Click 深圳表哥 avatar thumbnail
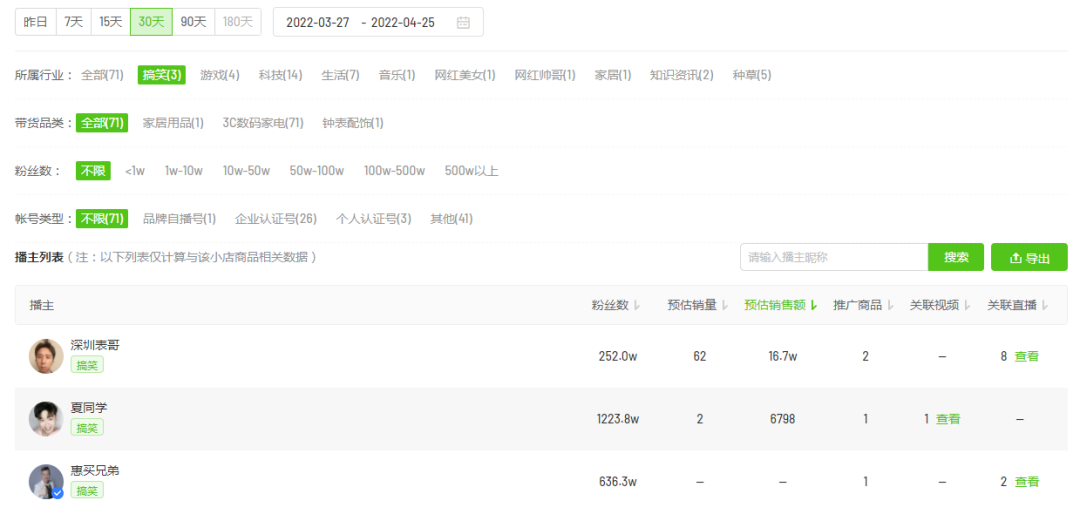The image size is (1080, 514). 46,356
